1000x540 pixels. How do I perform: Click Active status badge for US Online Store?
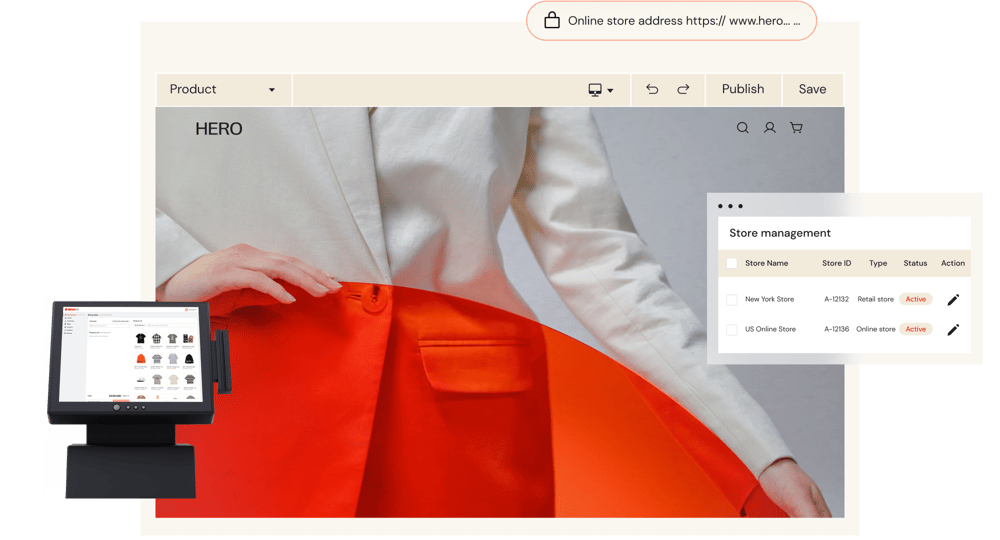click(x=916, y=329)
